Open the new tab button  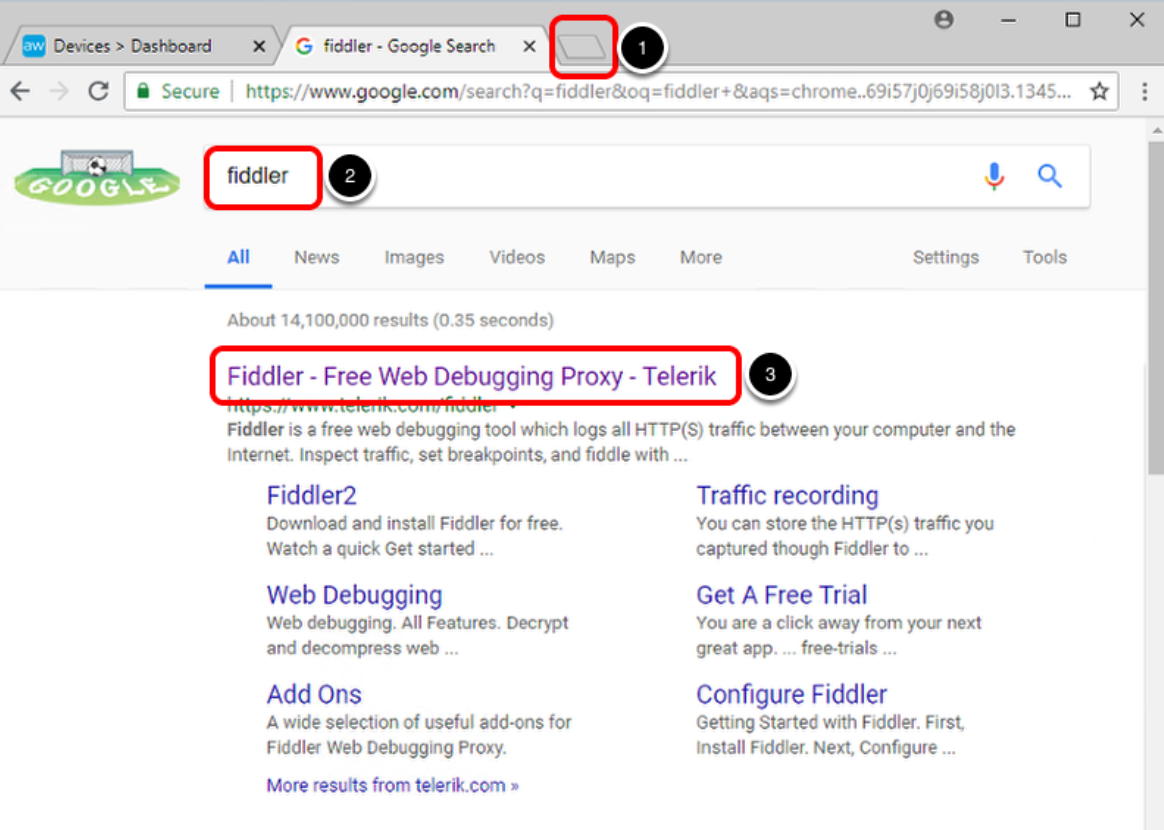pyautogui.click(x=583, y=46)
